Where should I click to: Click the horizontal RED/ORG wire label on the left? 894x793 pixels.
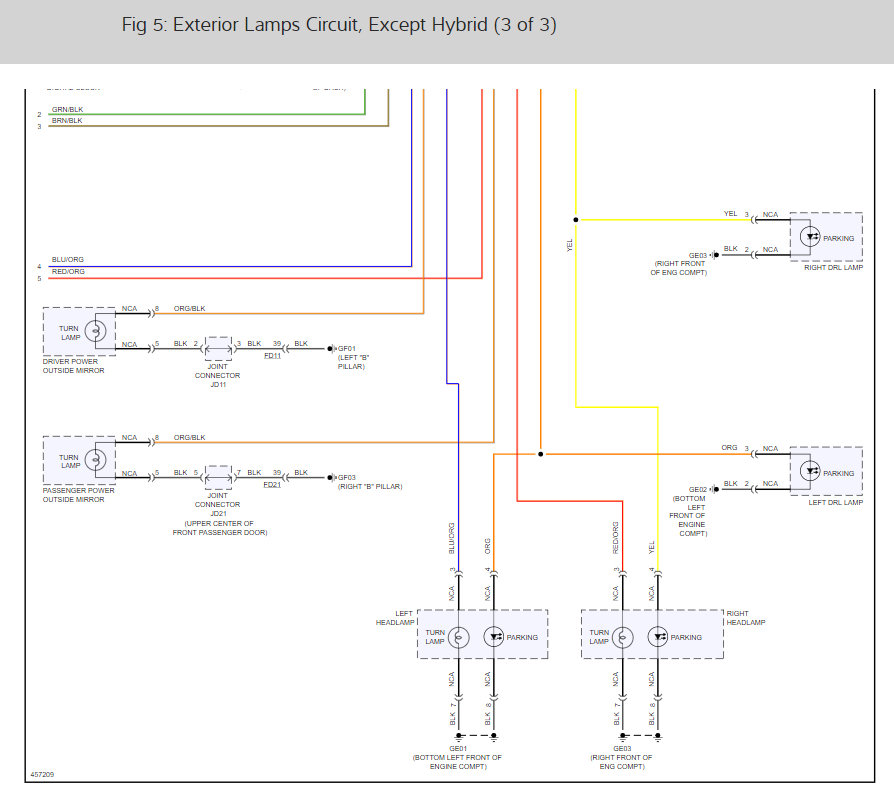[x=68, y=271]
